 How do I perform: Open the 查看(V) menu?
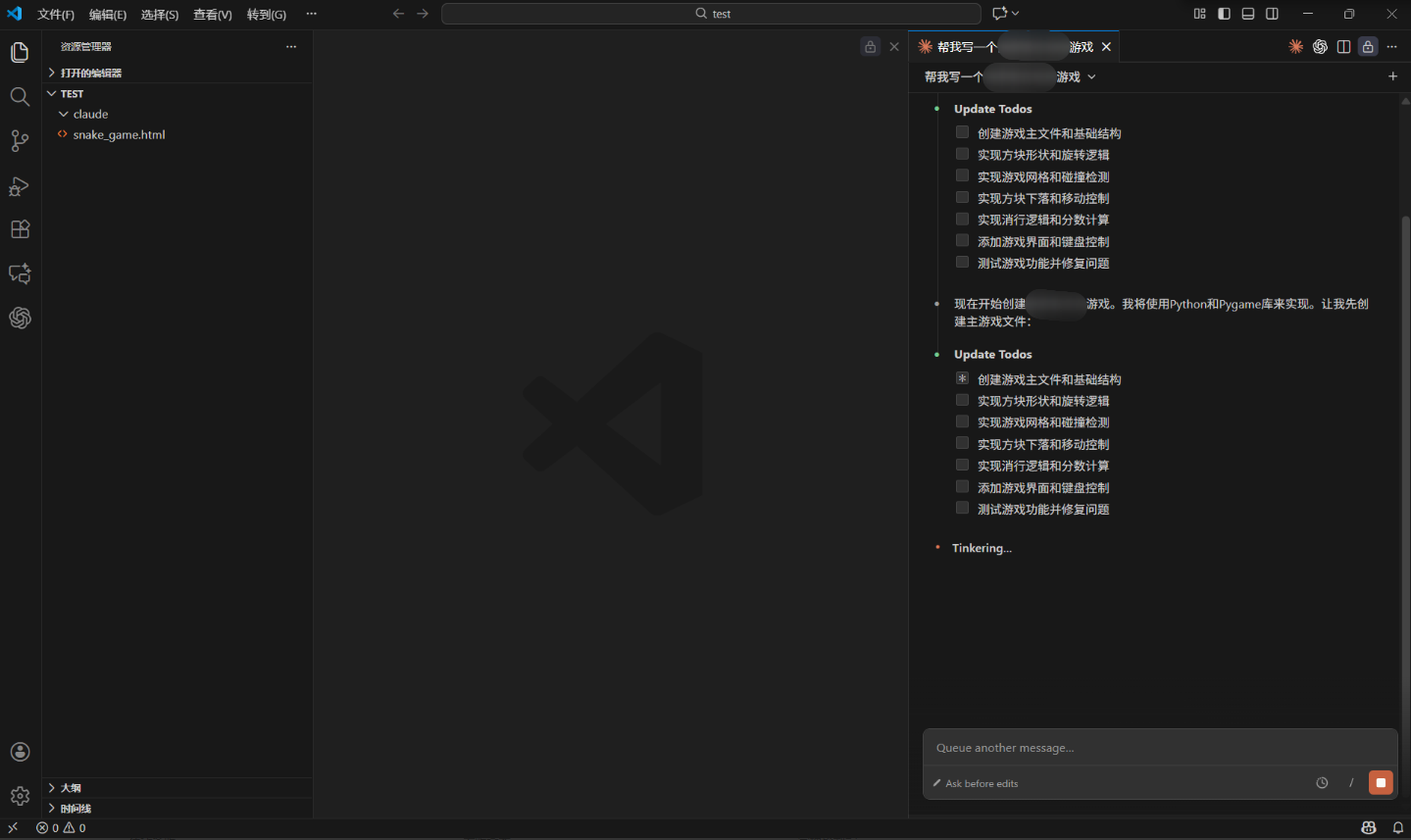point(212,15)
